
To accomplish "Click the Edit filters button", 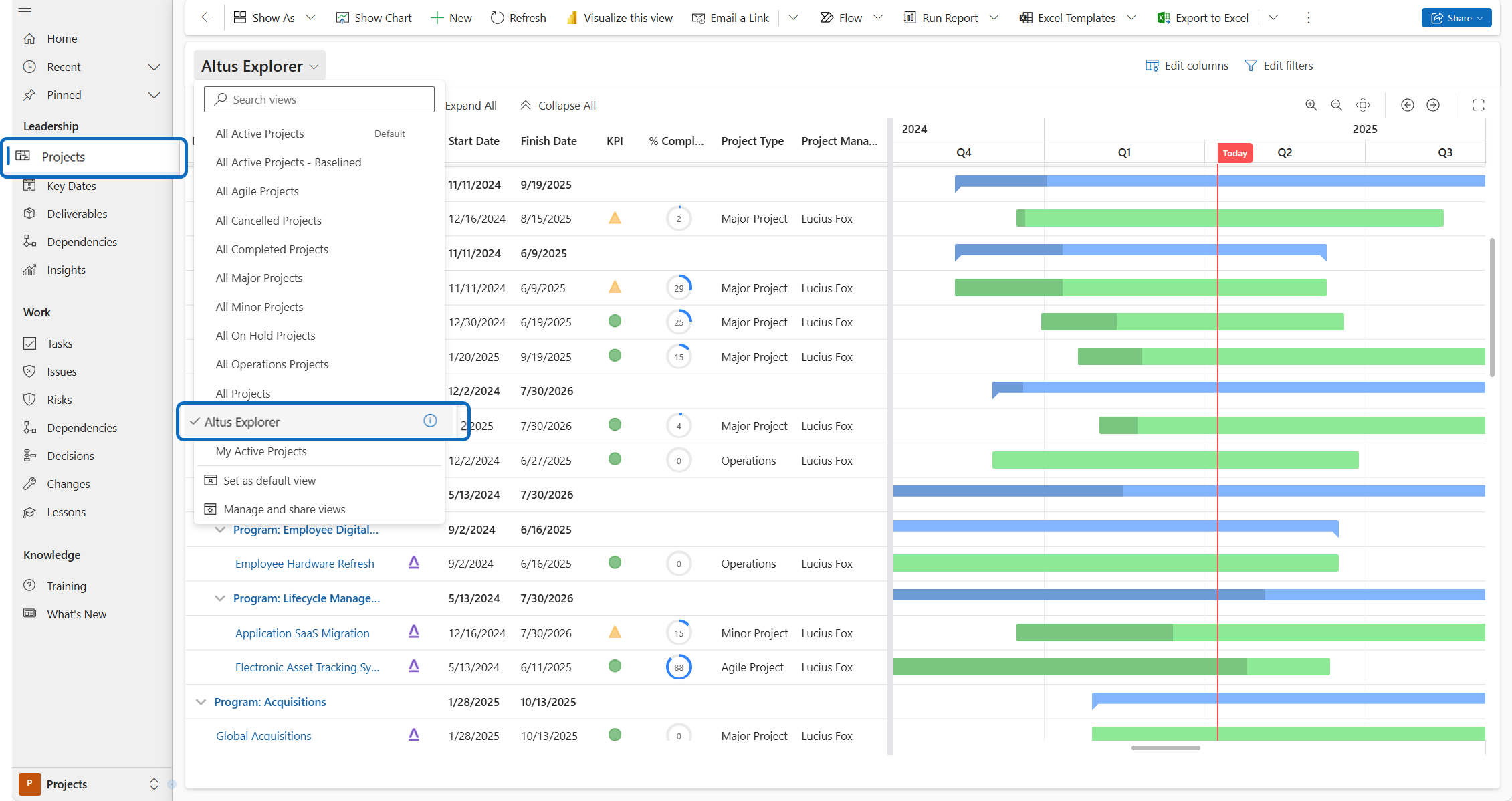I will 1278,66.
